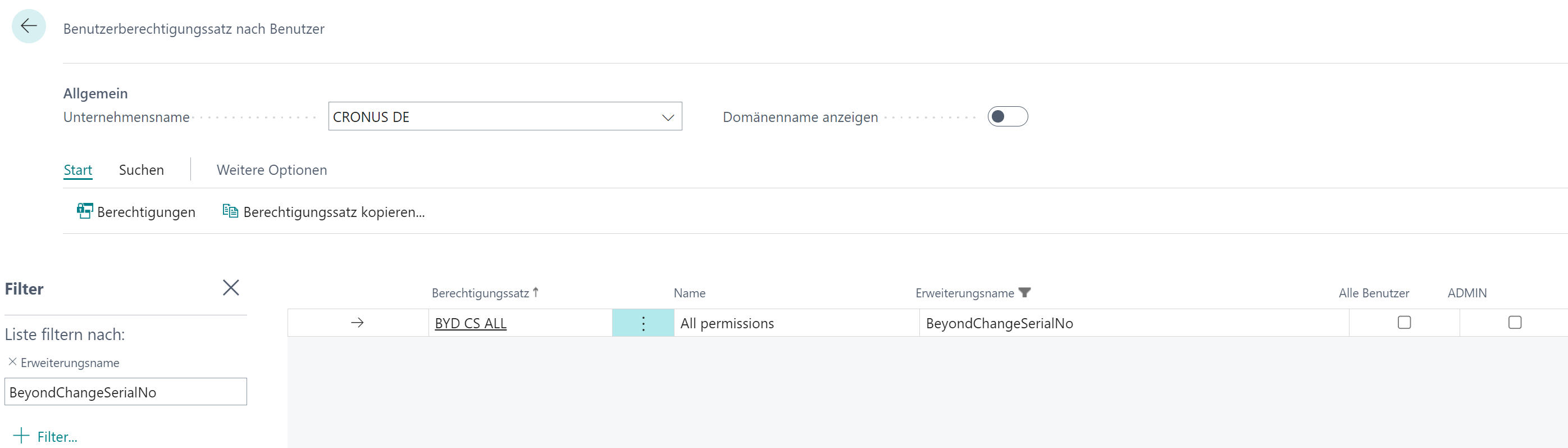Click the row selection arrow indicator
Screen dimensions: 1568x448
pos(357,323)
